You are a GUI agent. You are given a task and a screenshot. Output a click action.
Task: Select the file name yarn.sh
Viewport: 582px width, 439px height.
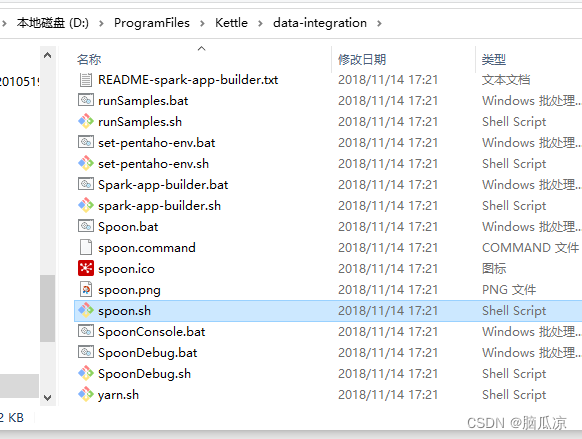[x=118, y=395]
